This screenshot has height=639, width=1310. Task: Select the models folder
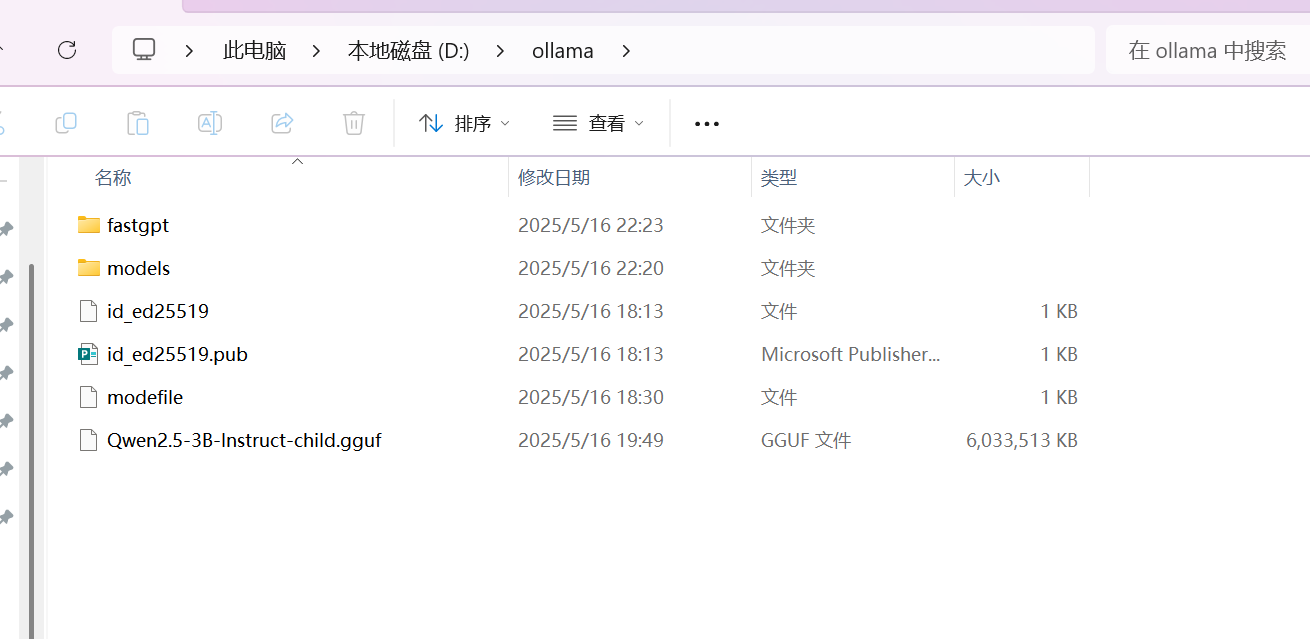point(138,268)
